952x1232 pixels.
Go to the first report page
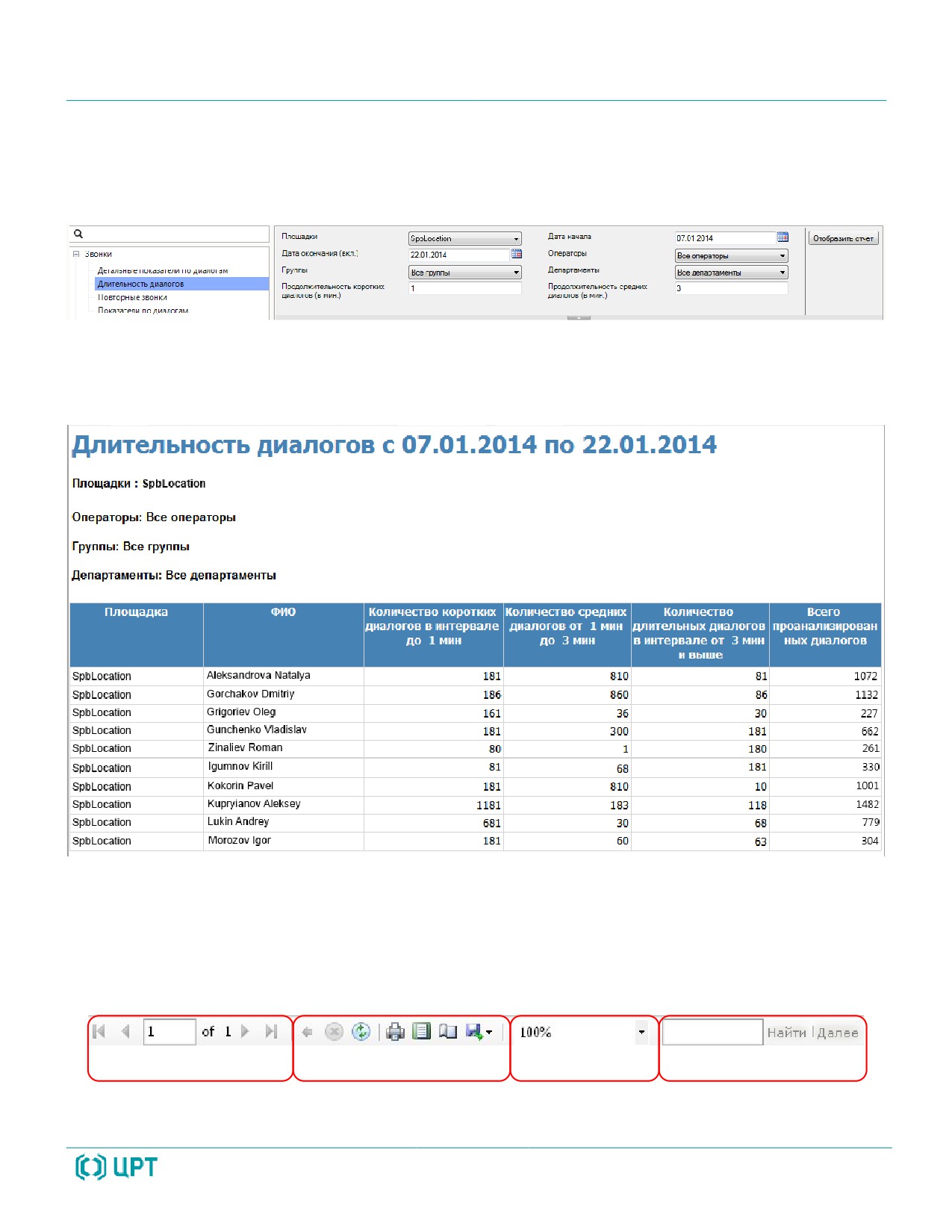click(99, 1031)
